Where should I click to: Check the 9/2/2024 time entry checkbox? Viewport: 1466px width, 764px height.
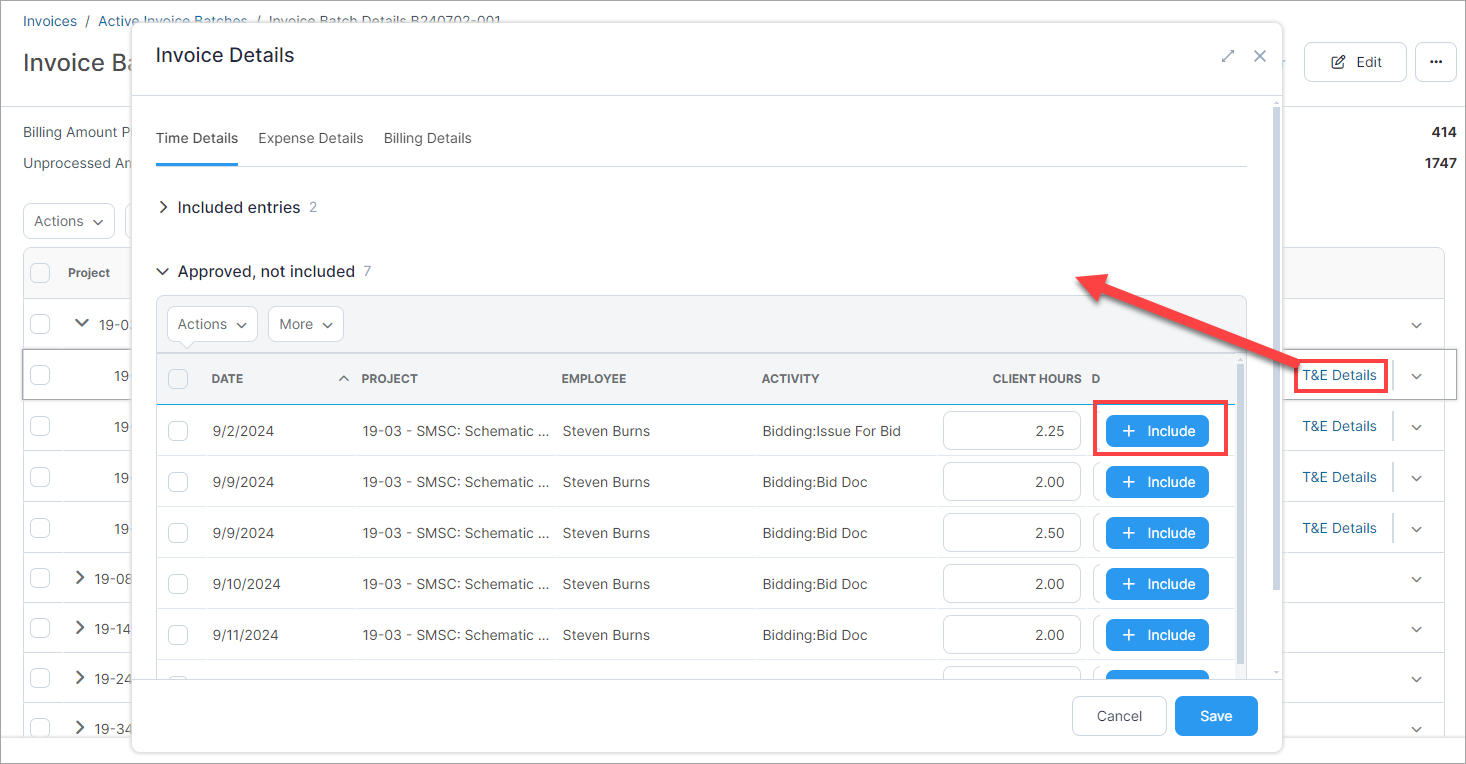click(x=178, y=431)
